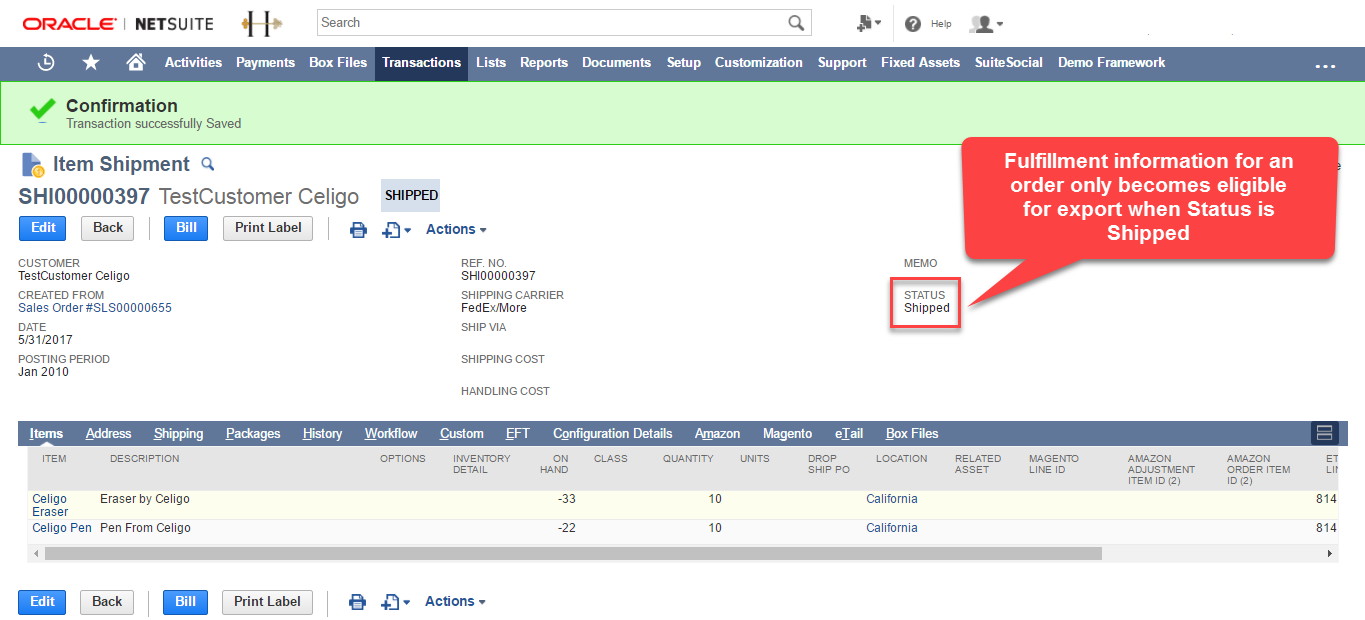Viewport: 1365px width, 620px height.
Task: Click the top print icon
Action: [x=358, y=230]
